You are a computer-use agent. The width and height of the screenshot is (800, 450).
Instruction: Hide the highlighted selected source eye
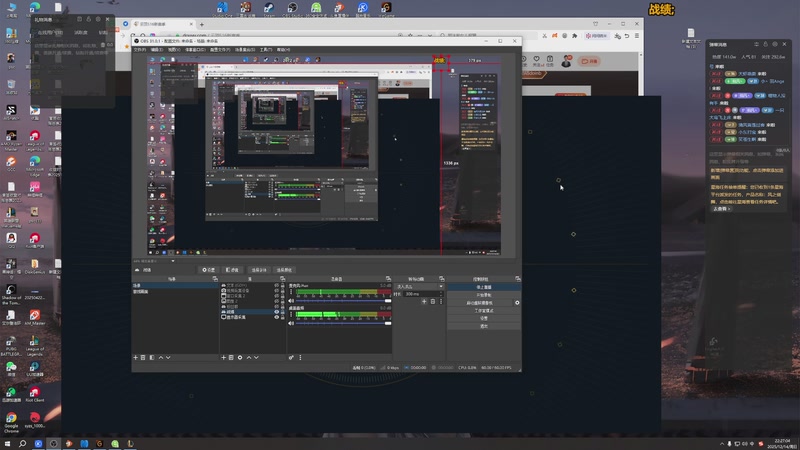277,312
